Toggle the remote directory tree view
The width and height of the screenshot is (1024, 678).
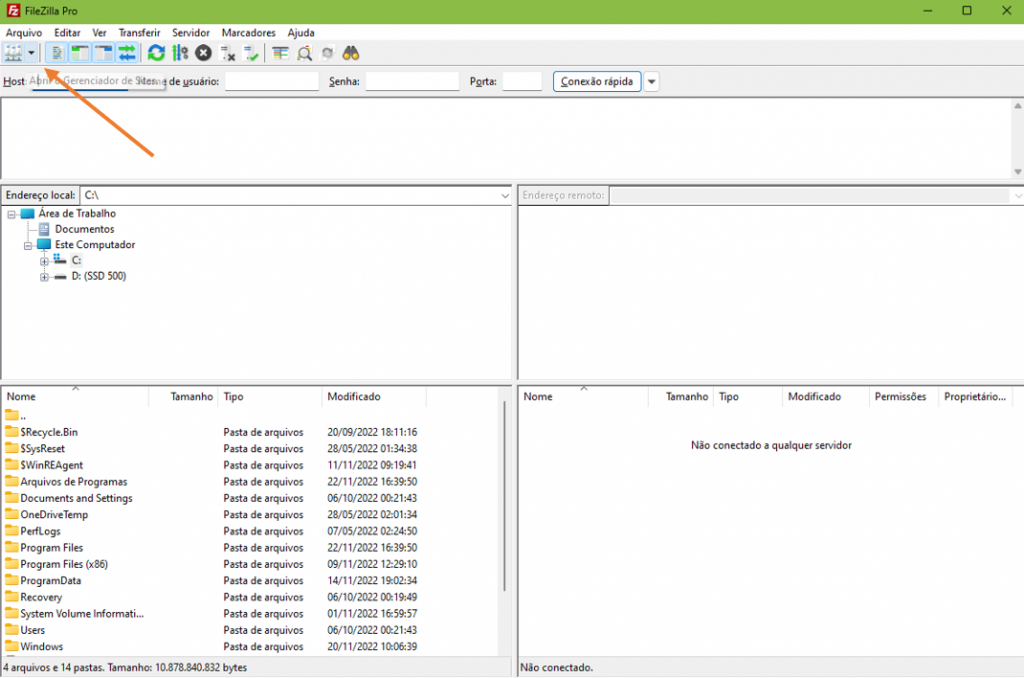click(103, 53)
